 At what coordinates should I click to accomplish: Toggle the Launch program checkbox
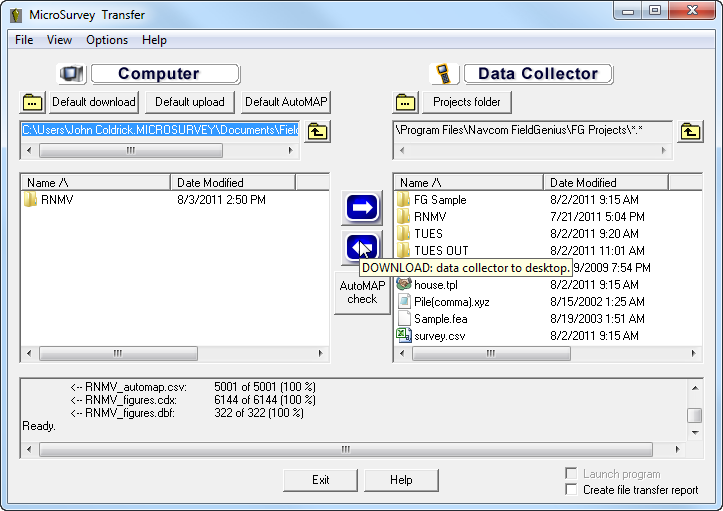pos(571,474)
